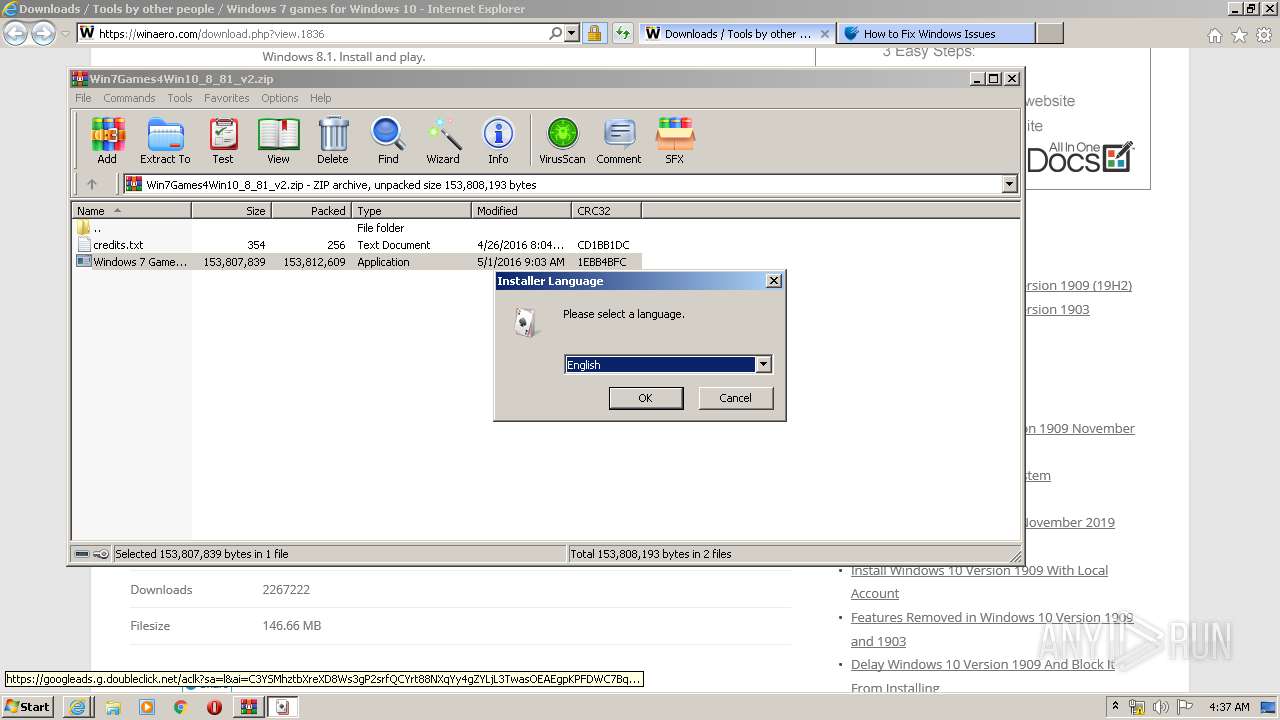The image size is (1280, 720).
Task: Open the Wizard wand icon
Action: point(443,140)
